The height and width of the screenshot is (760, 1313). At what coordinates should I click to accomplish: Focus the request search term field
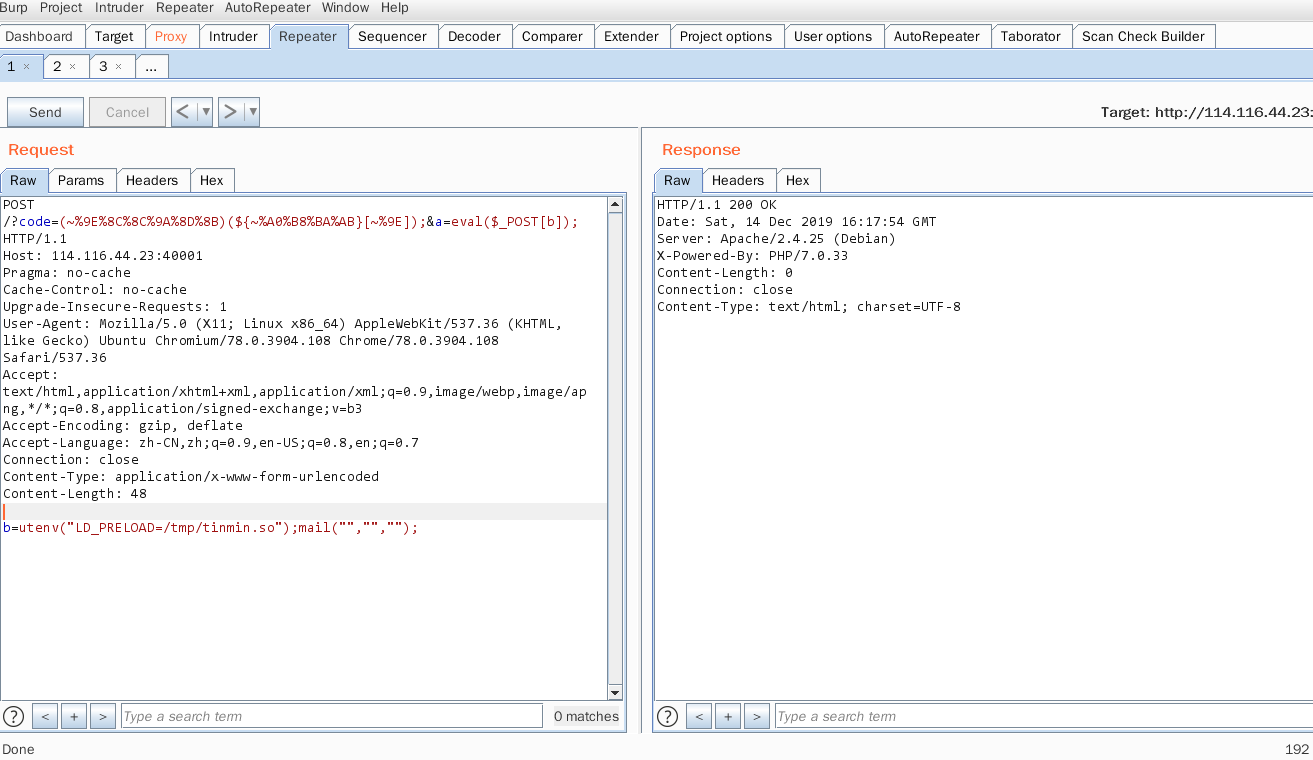coord(332,716)
